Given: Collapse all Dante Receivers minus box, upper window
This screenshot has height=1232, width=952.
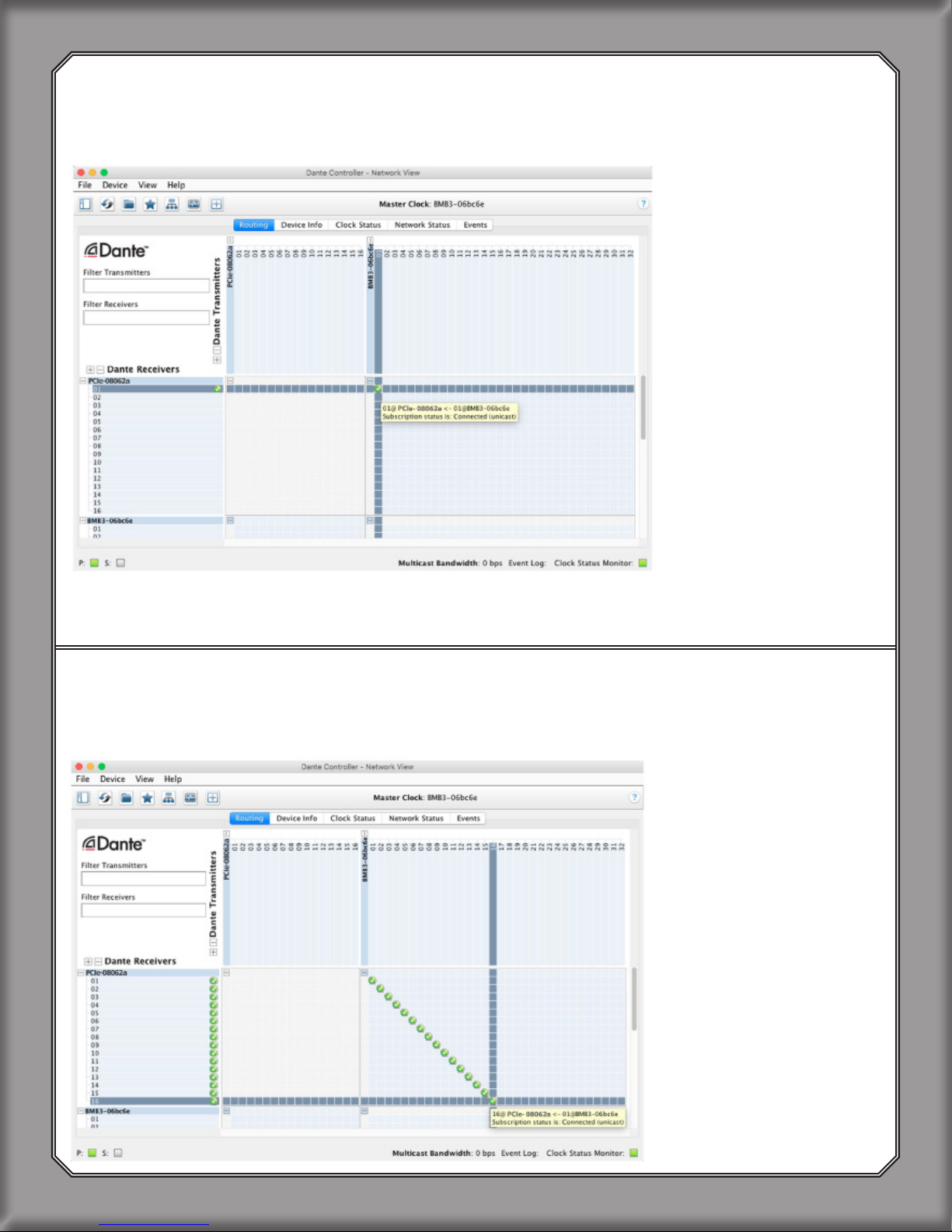Looking at the screenshot, I should coord(100,369).
